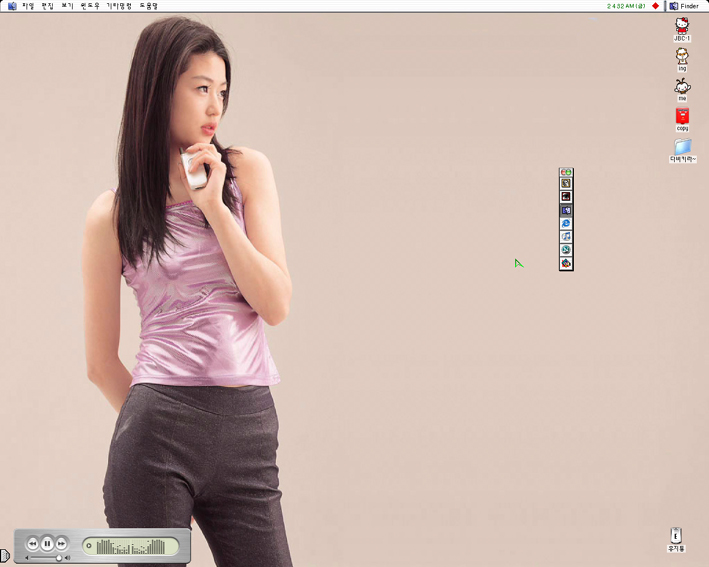Click the bottom icon in the launcher strip
The height and width of the screenshot is (567, 709).
click(566, 263)
